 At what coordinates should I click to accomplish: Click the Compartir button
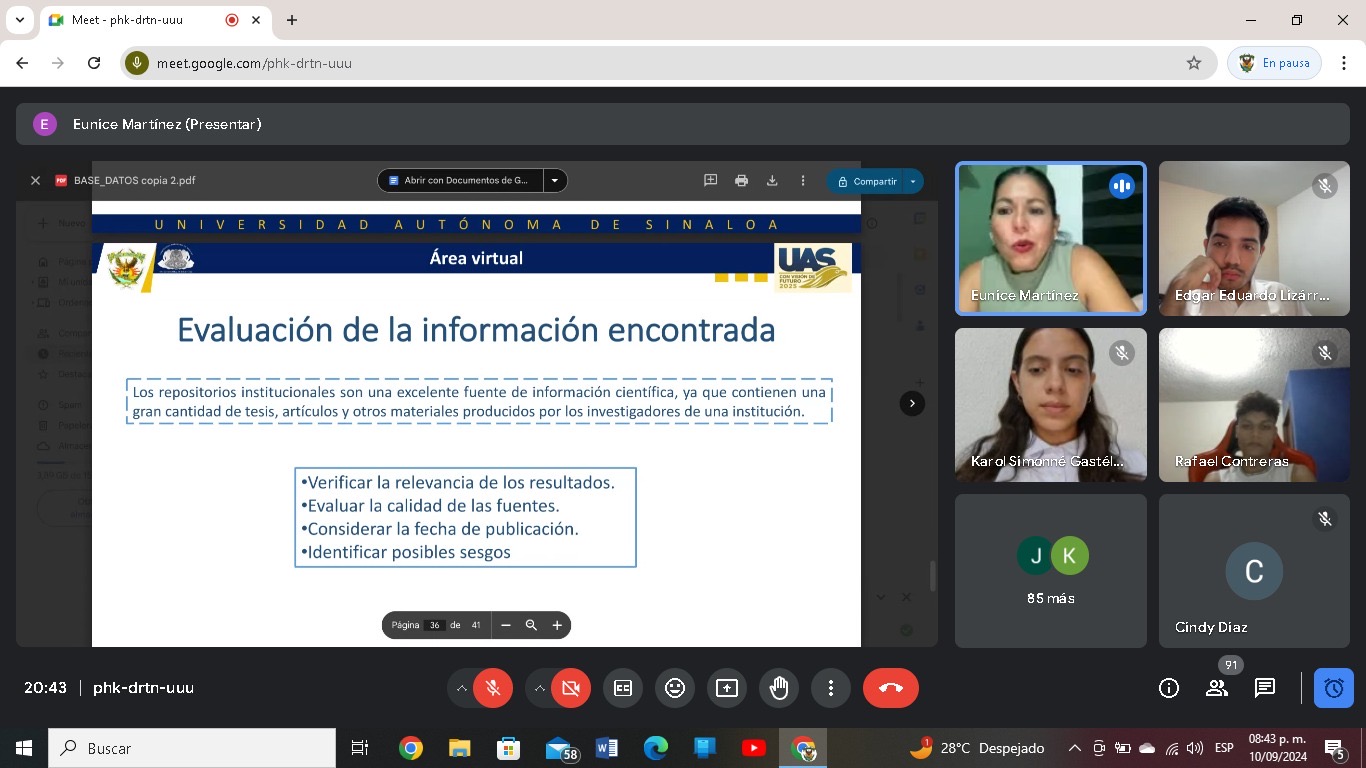865,181
